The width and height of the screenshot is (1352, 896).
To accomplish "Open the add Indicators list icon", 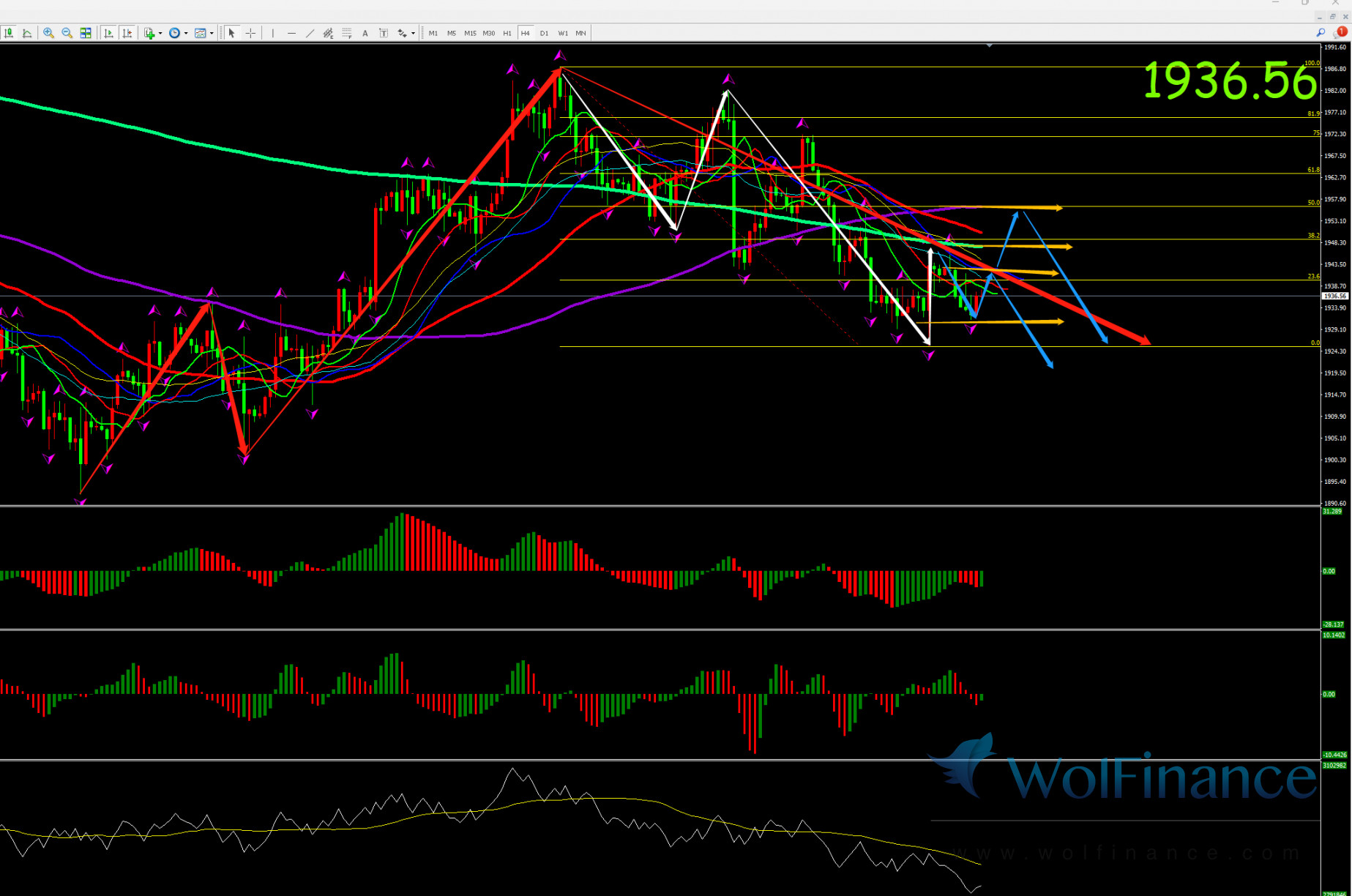I will point(149,33).
